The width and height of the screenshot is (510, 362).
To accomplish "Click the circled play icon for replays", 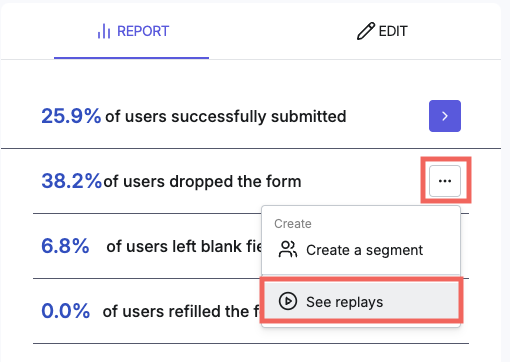I will [x=288, y=301].
